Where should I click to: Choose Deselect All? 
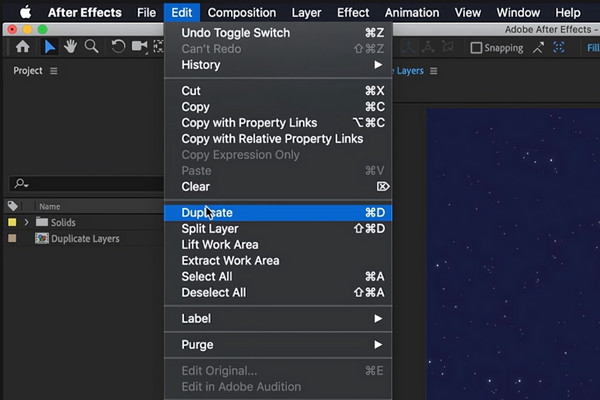coord(278,293)
